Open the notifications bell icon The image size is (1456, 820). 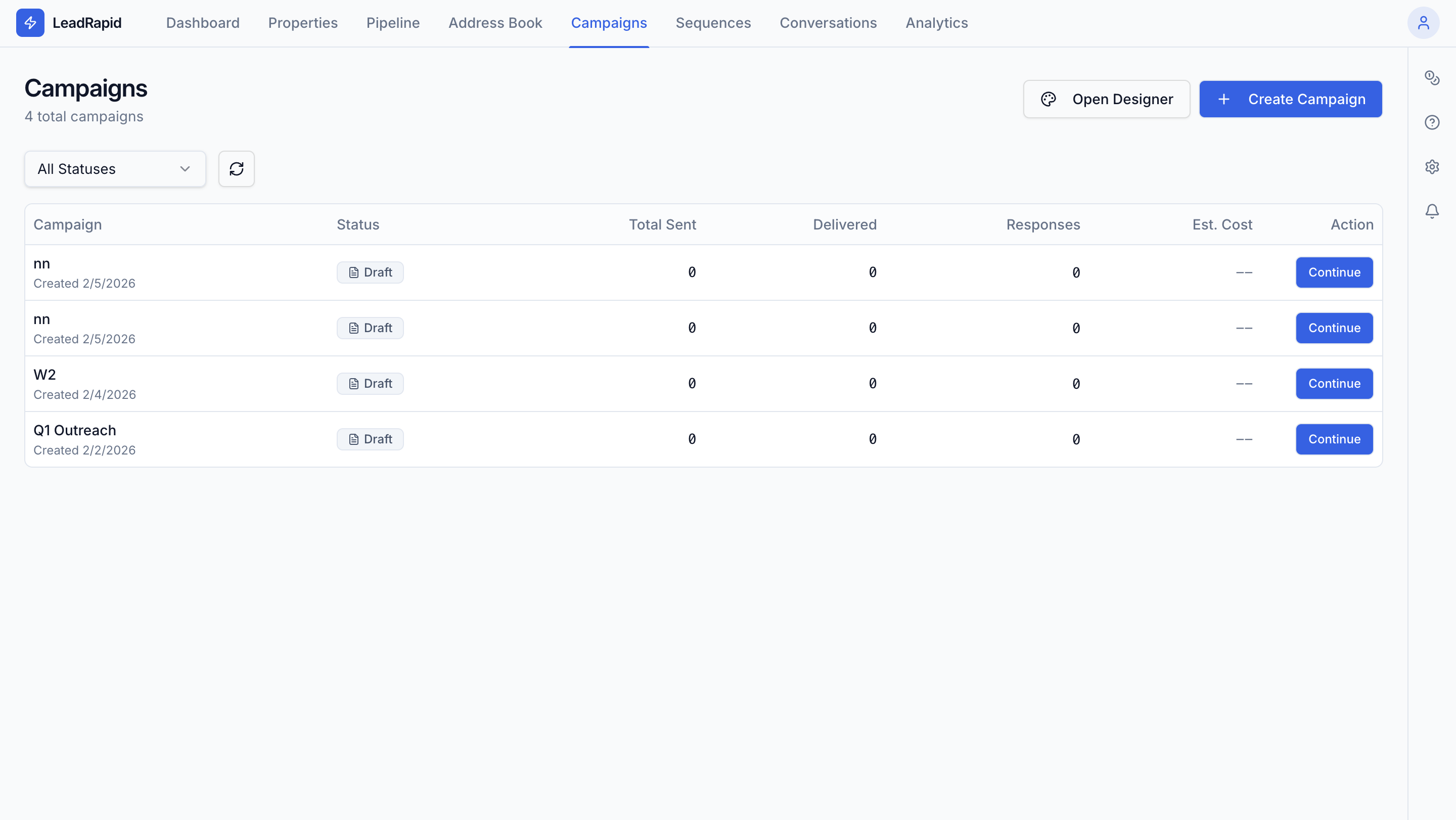pyautogui.click(x=1431, y=211)
